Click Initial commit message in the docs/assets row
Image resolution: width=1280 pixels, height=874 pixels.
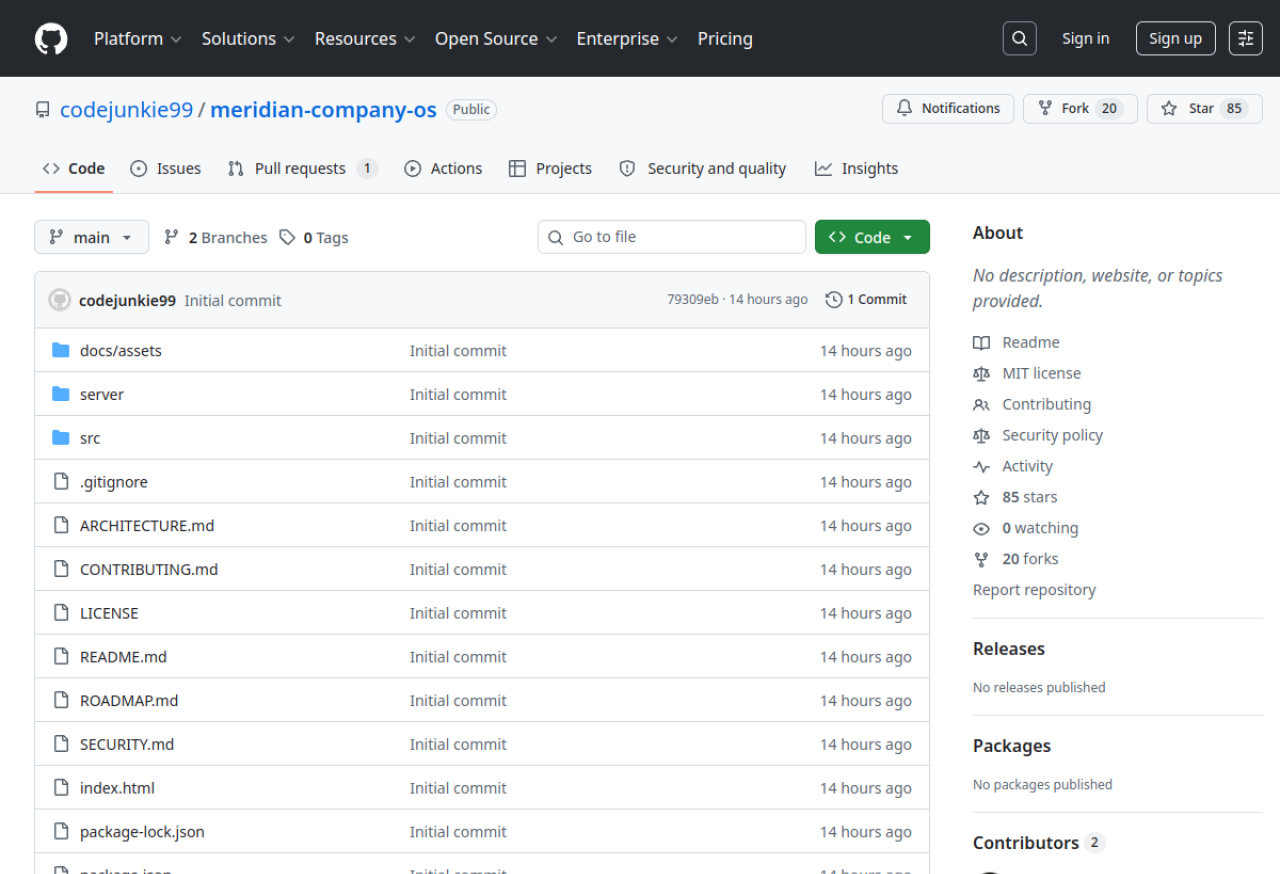click(458, 350)
